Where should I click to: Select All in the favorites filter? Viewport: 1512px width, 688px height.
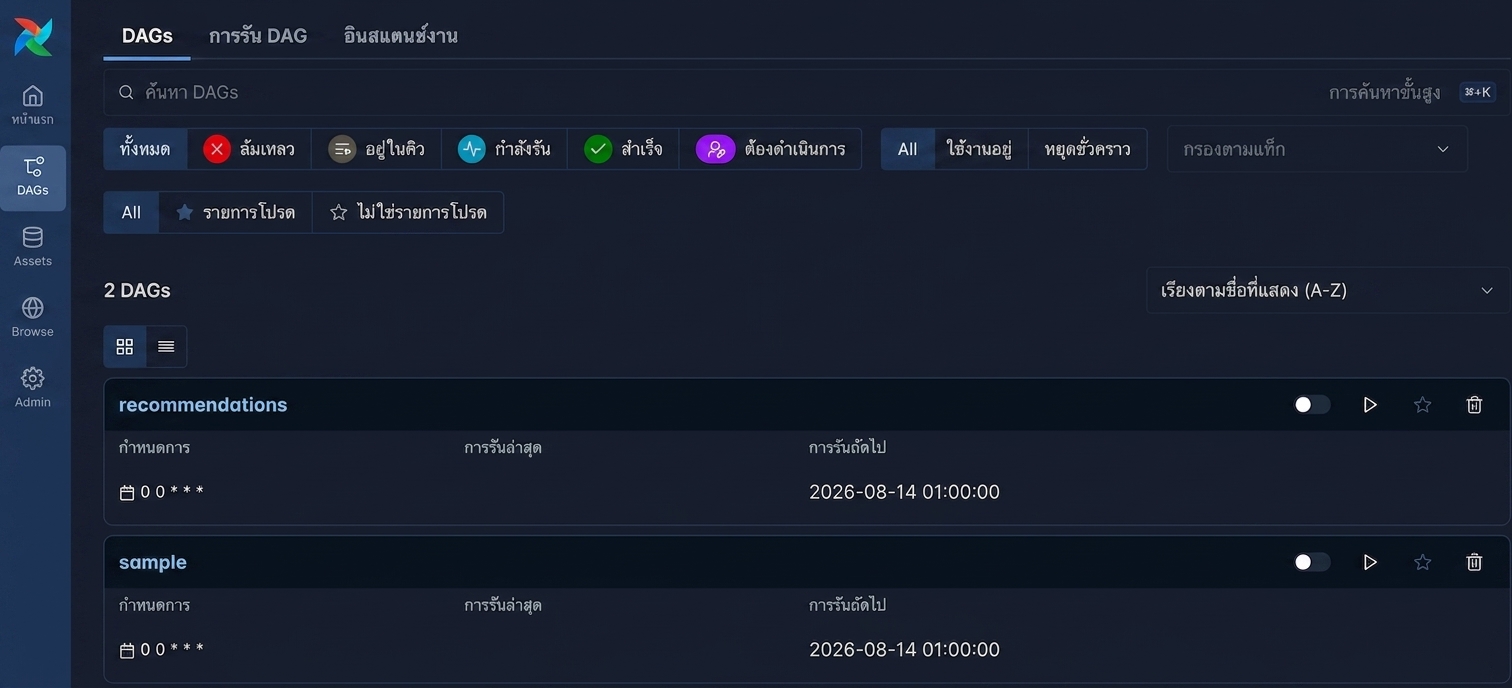pyautogui.click(x=131, y=212)
